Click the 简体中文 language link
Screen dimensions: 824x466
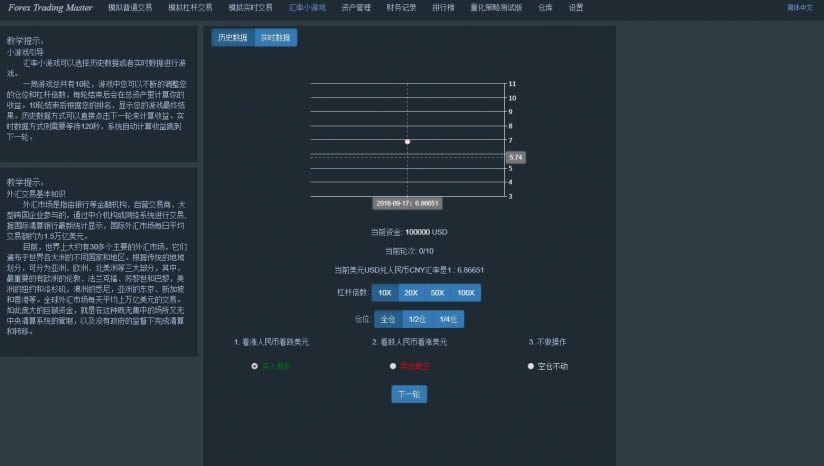tap(800, 7)
